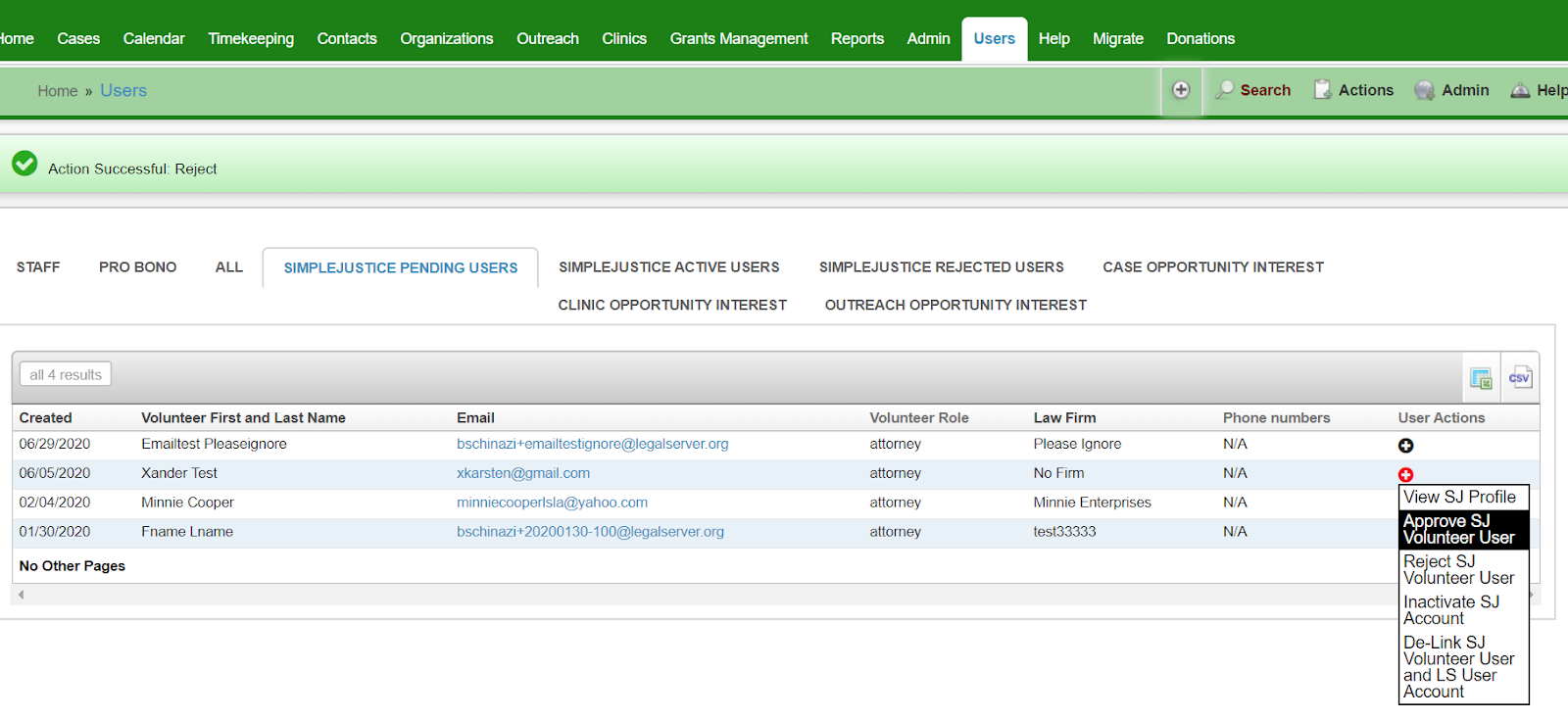Open user actions for Emailtest Pleaseignore
This screenshot has width=1568, height=719.
pyautogui.click(x=1405, y=446)
